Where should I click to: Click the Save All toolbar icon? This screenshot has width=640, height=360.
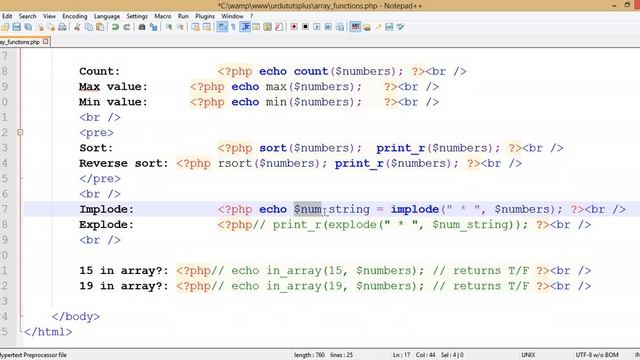[28, 27]
